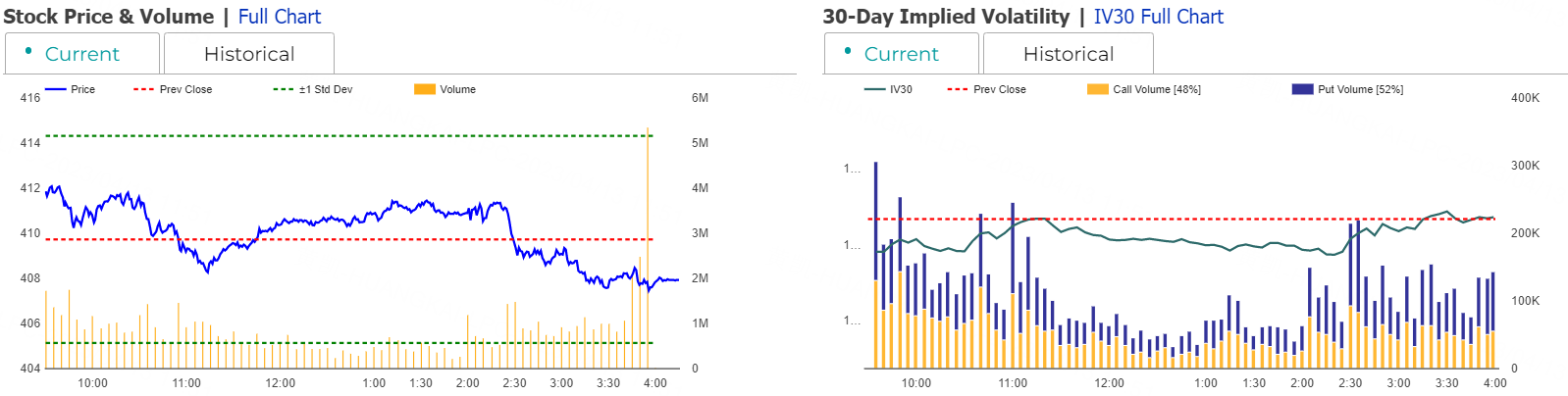Toggle the Prev Close legend in the IV30 chart
This screenshot has height=396, width=1568.
pyautogui.click(x=957, y=89)
